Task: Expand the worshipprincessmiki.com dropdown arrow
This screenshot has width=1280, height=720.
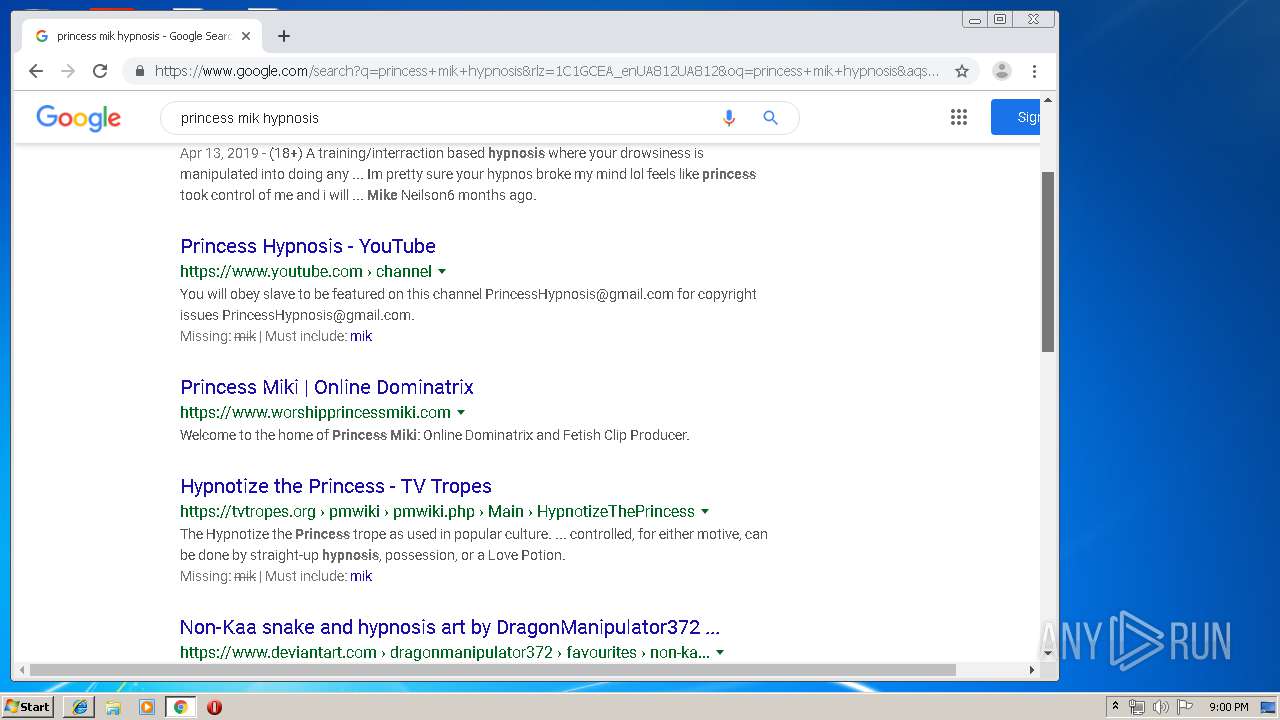Action: coord(461,413)
